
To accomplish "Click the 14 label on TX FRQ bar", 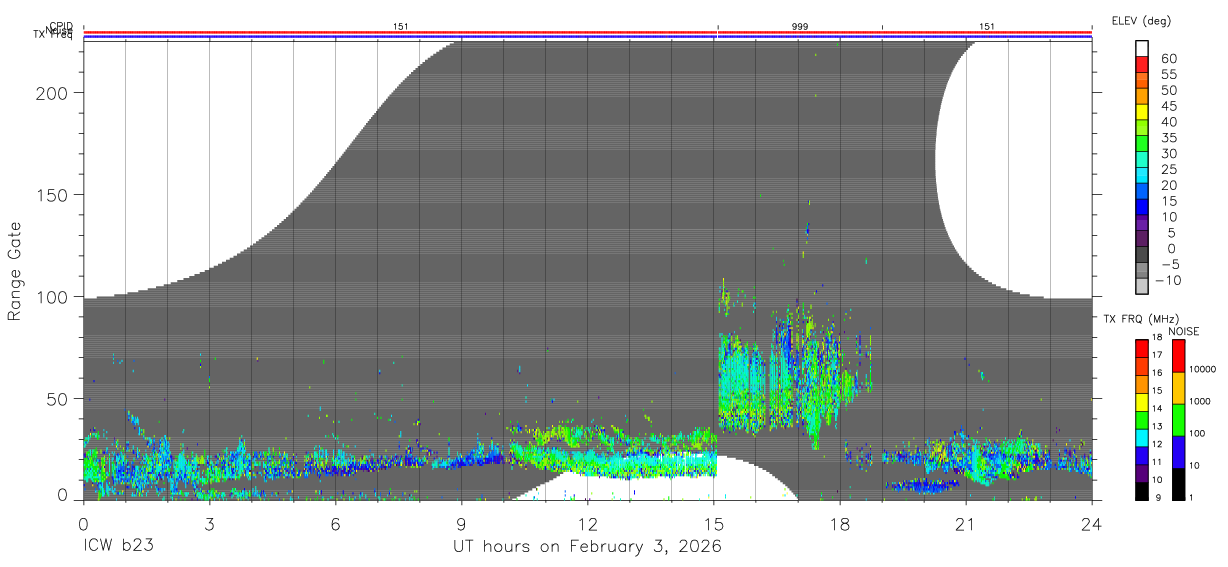I will pyautogui.click(x=1157, y=408).
